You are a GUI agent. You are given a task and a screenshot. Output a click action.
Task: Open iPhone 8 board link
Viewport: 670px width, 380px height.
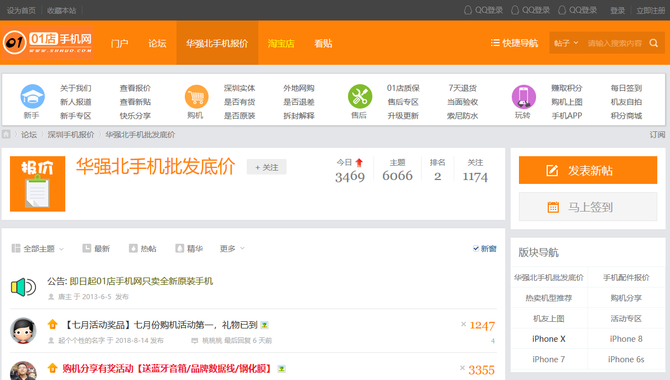coord(626,339)
